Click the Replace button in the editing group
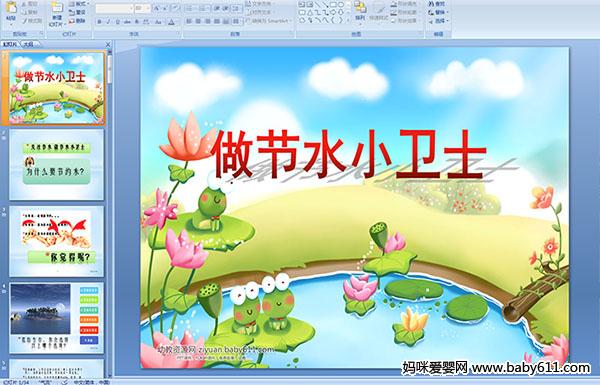This screenshot has width=600, height=385. pos(437,12)
